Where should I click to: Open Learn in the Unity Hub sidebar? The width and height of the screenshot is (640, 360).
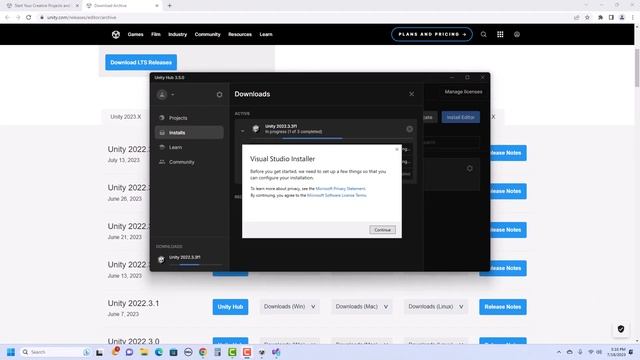[x=189, y=147]
